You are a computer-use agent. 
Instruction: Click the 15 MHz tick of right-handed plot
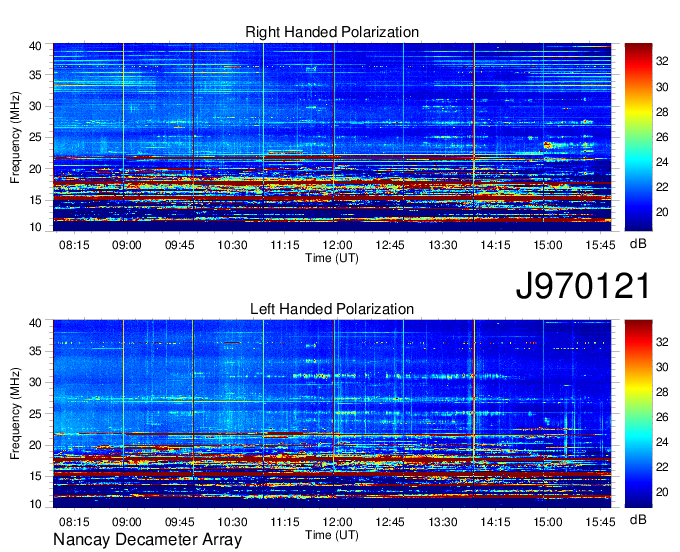point(36,200)
